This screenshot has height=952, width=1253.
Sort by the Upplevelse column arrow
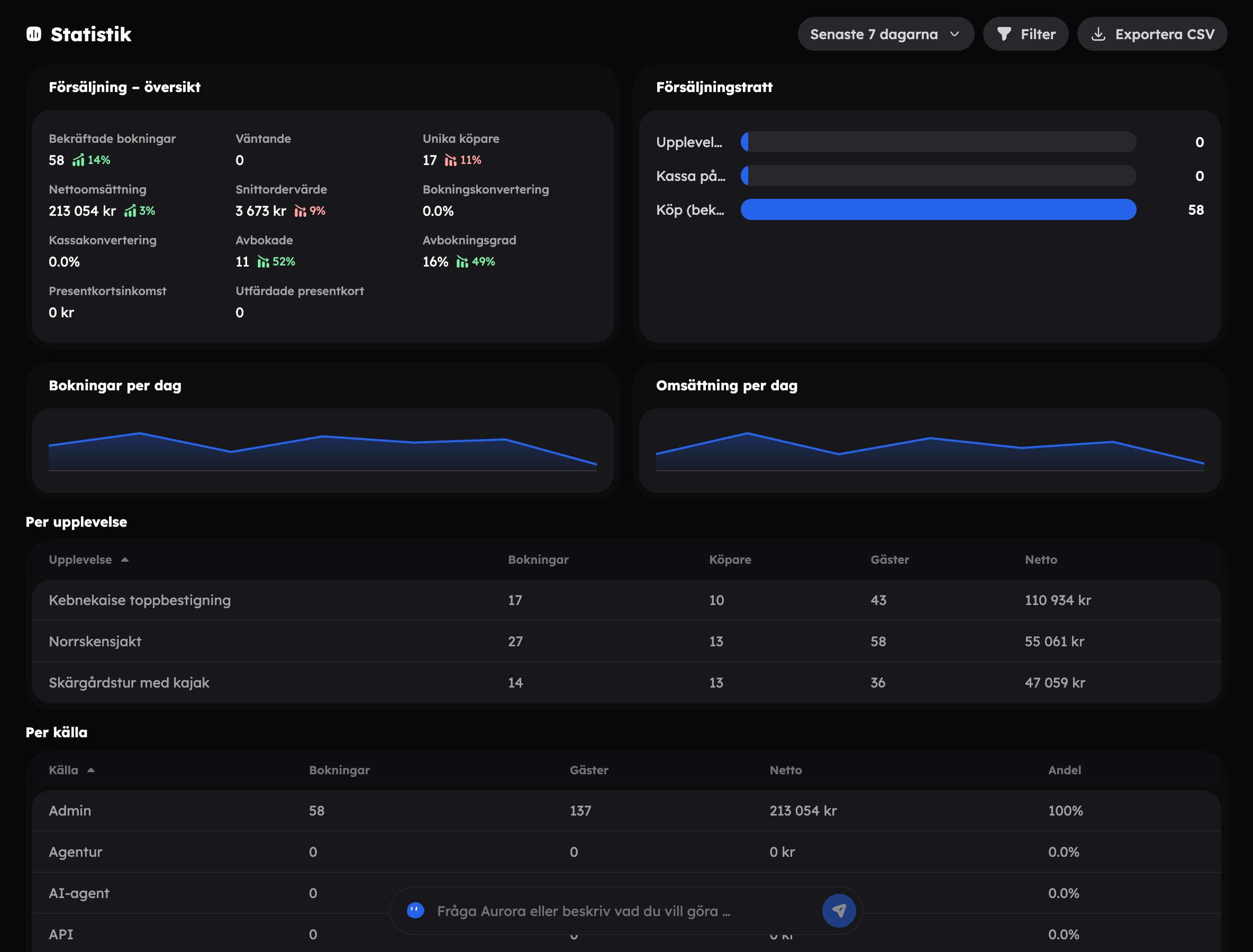click(125, 560)
